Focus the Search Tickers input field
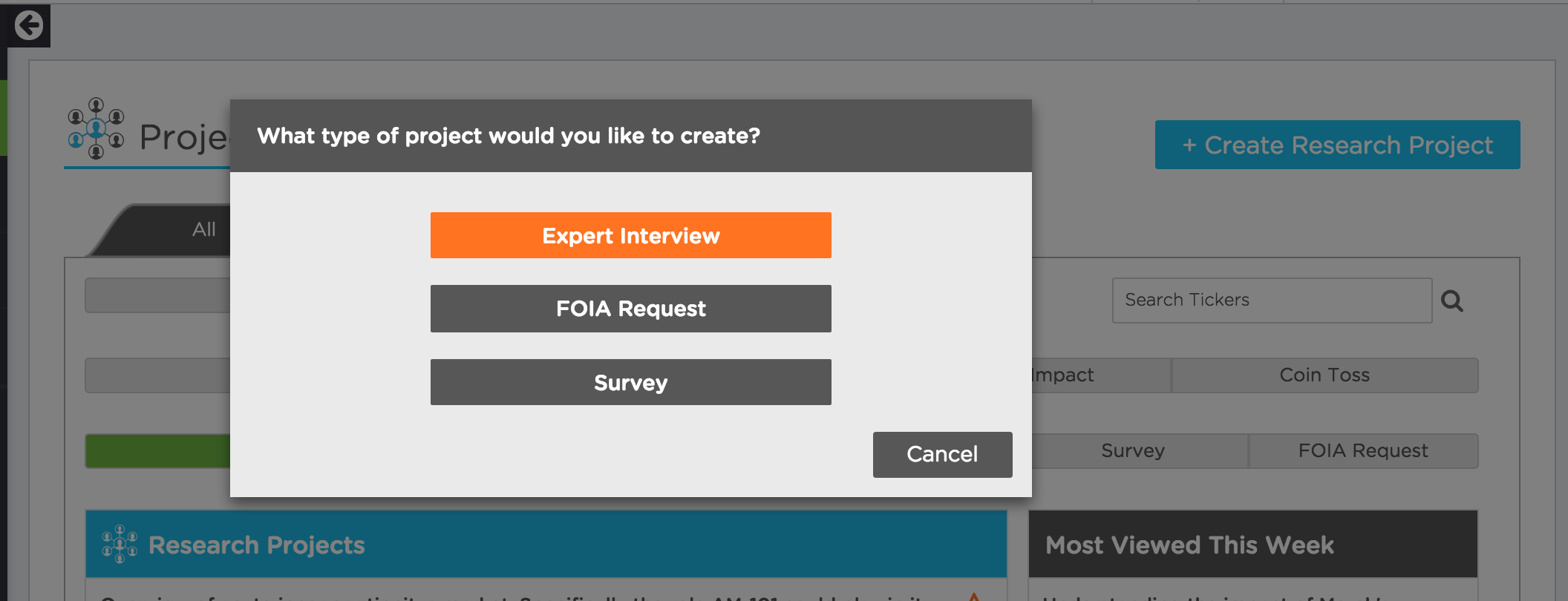 point(1271,300)
